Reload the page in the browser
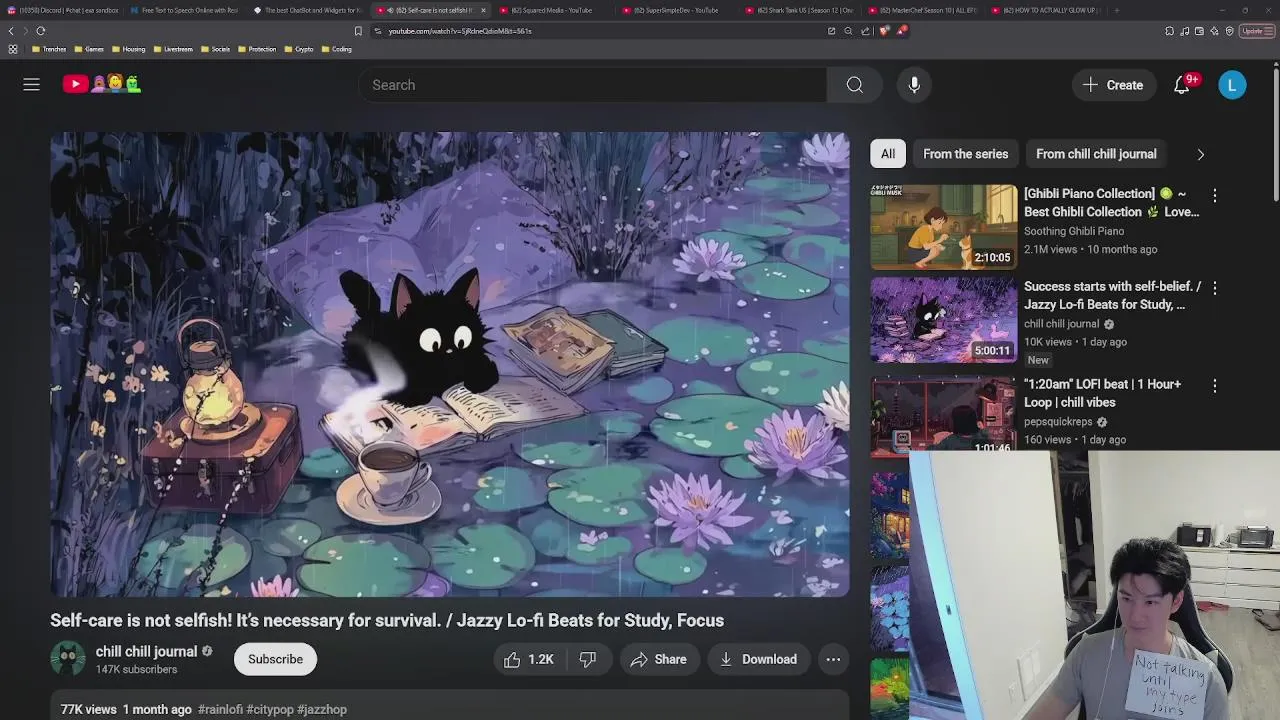Image resolution: width=1280 pixels, height=720 pixels. [40, 31]
